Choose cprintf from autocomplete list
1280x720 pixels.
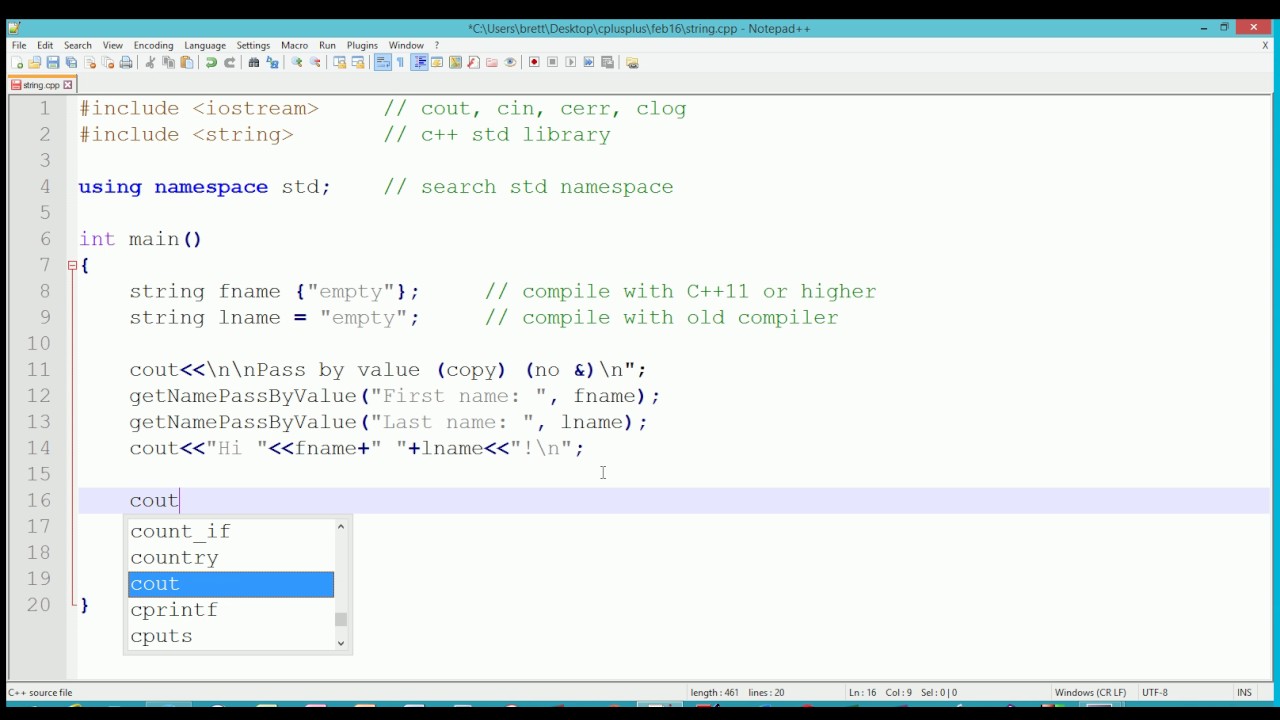pos(230,610)
